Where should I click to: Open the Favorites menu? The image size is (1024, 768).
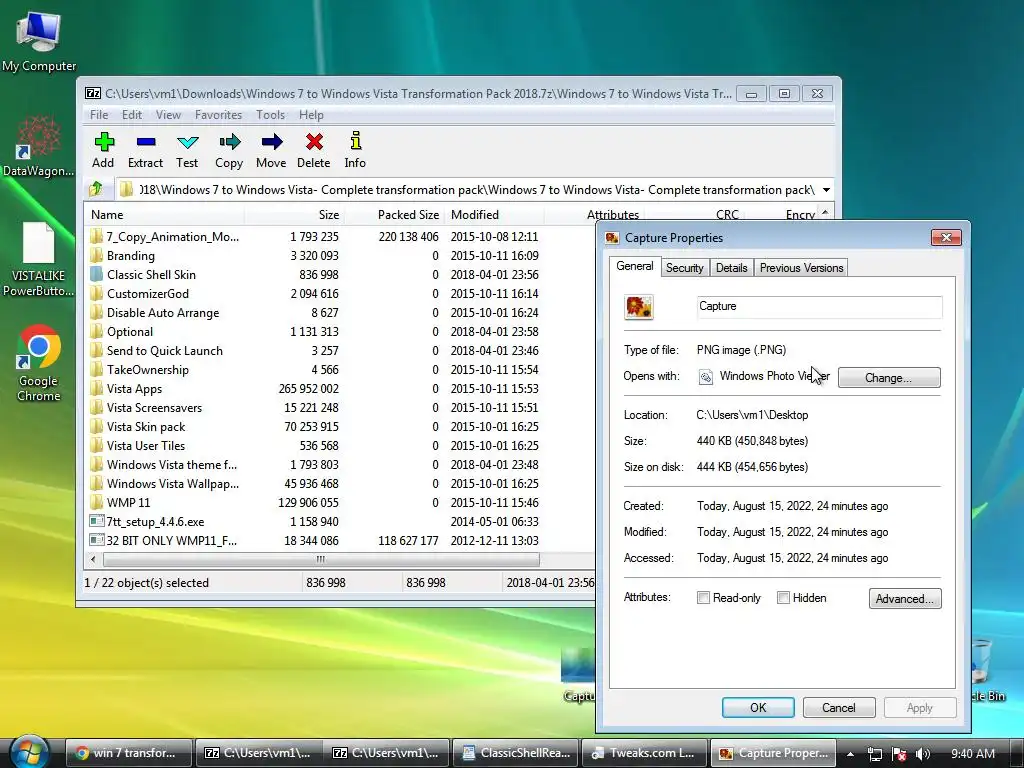(219, 115)
